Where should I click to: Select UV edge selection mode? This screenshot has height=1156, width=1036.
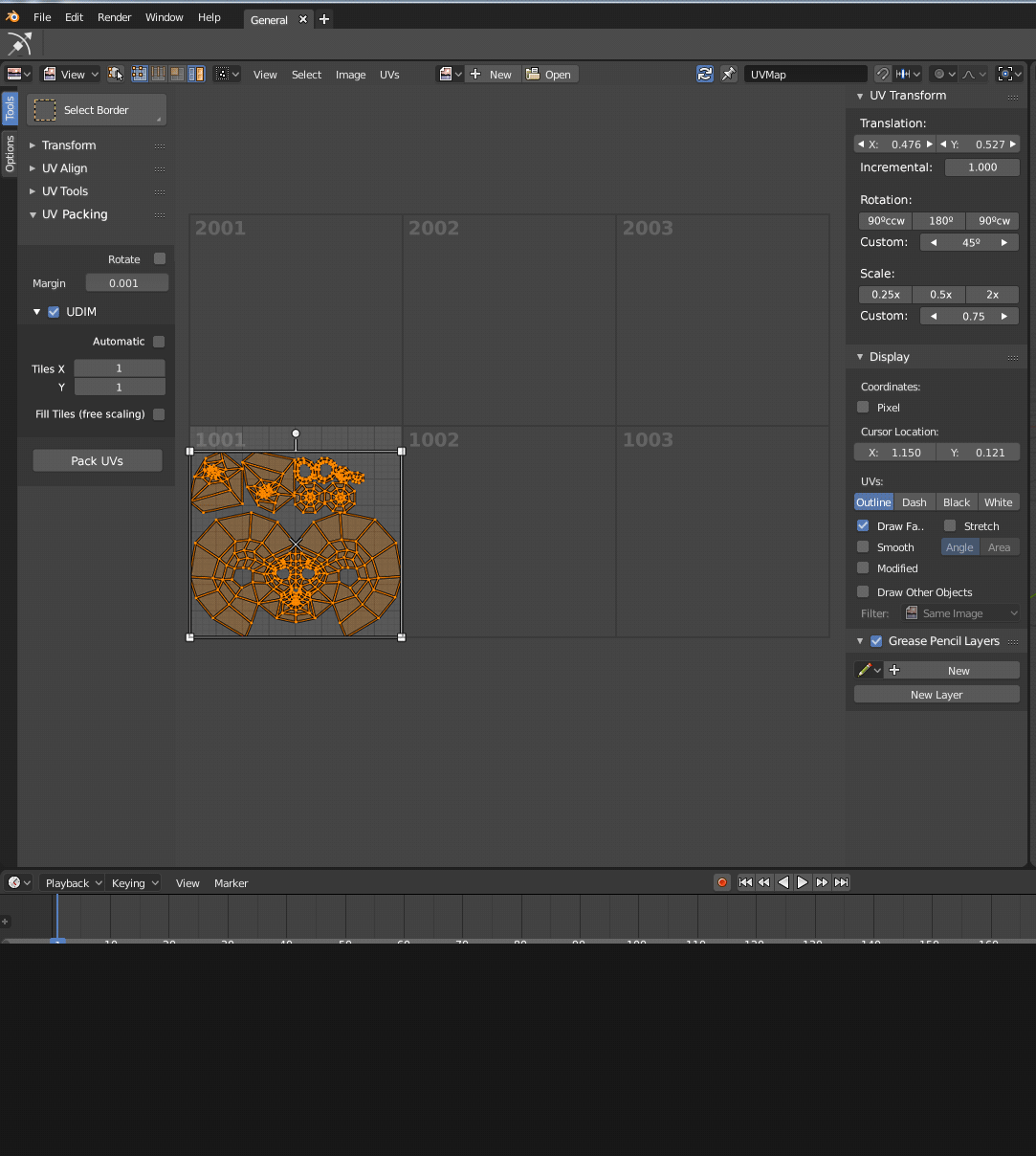[x=159, y=74]
